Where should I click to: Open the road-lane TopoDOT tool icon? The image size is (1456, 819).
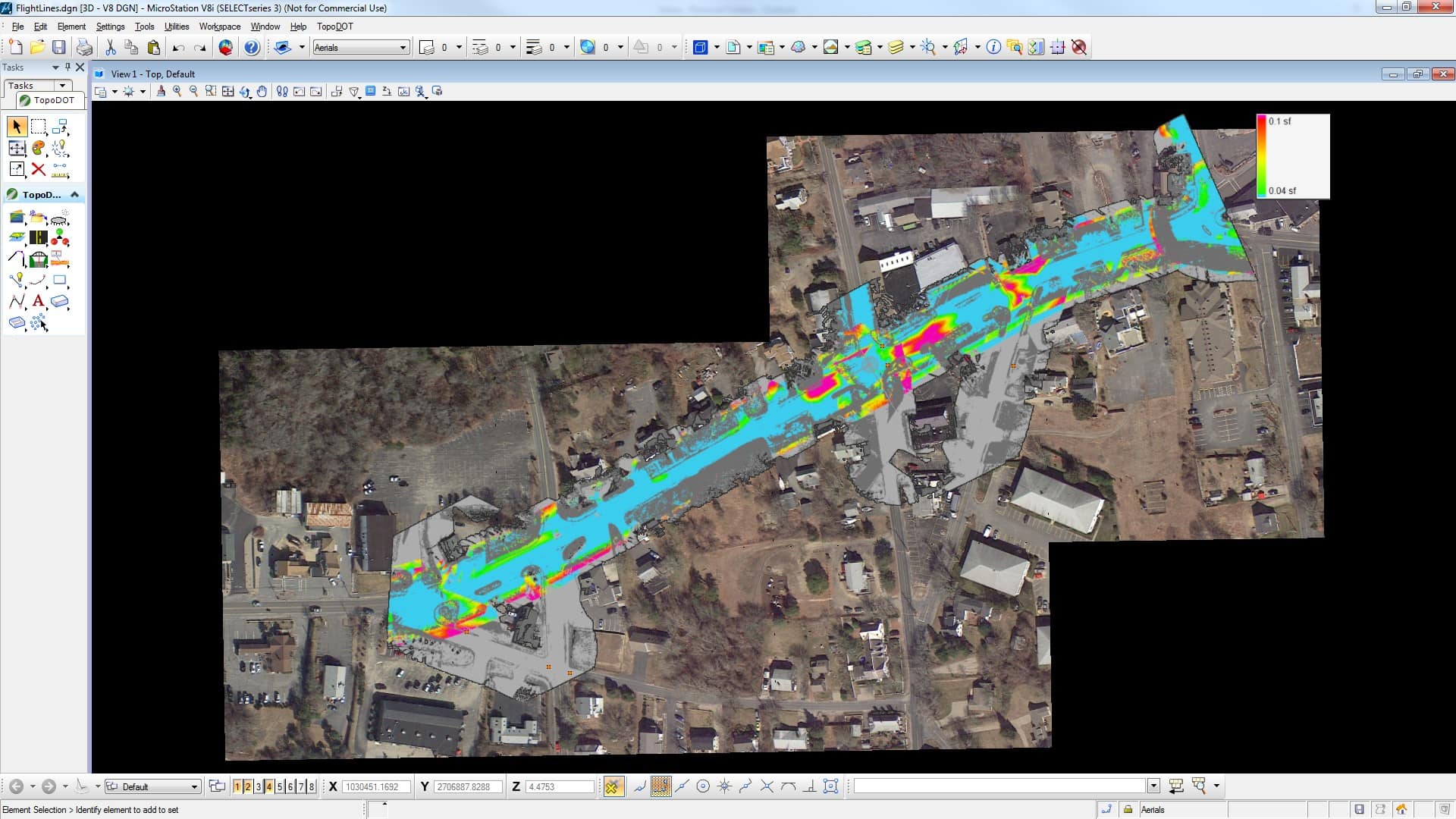(39, 238)
